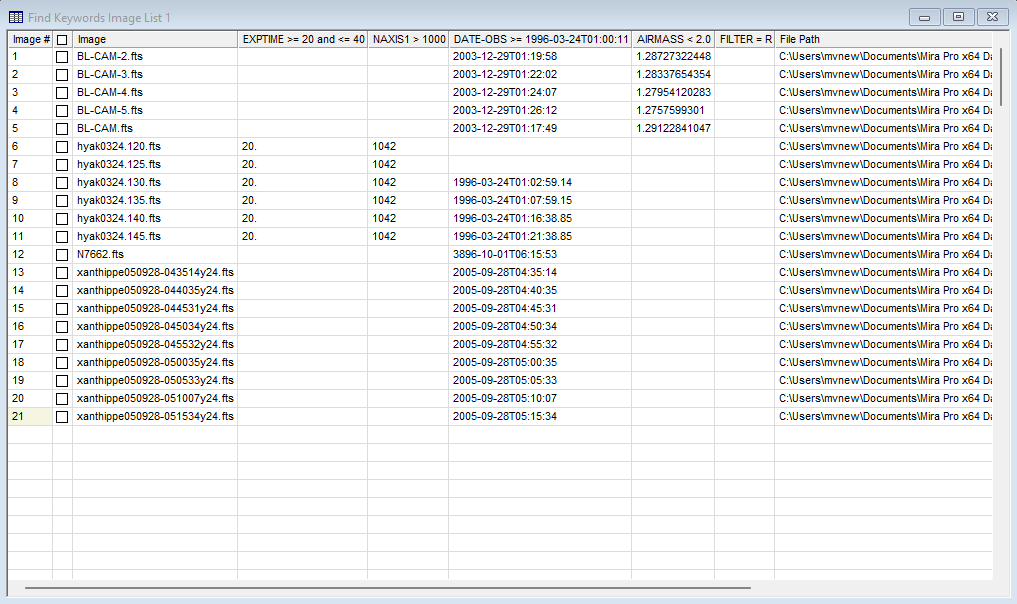
Task: Click the EXPTIME >= 20 and <= 40 header
Action: (303, 39)
